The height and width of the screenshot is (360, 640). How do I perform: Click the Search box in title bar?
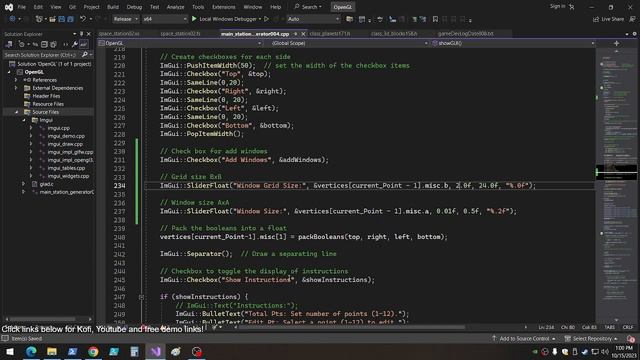(308, 7)
